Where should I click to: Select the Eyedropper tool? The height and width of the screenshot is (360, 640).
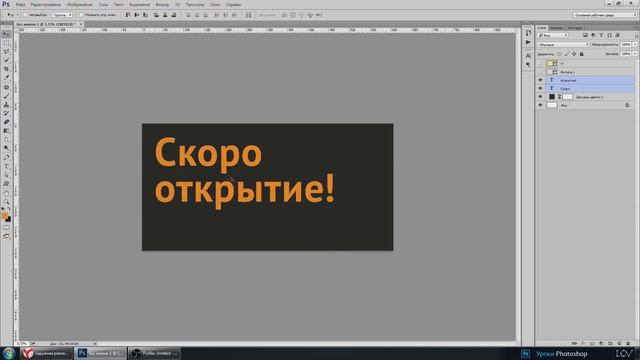point(6,78)
